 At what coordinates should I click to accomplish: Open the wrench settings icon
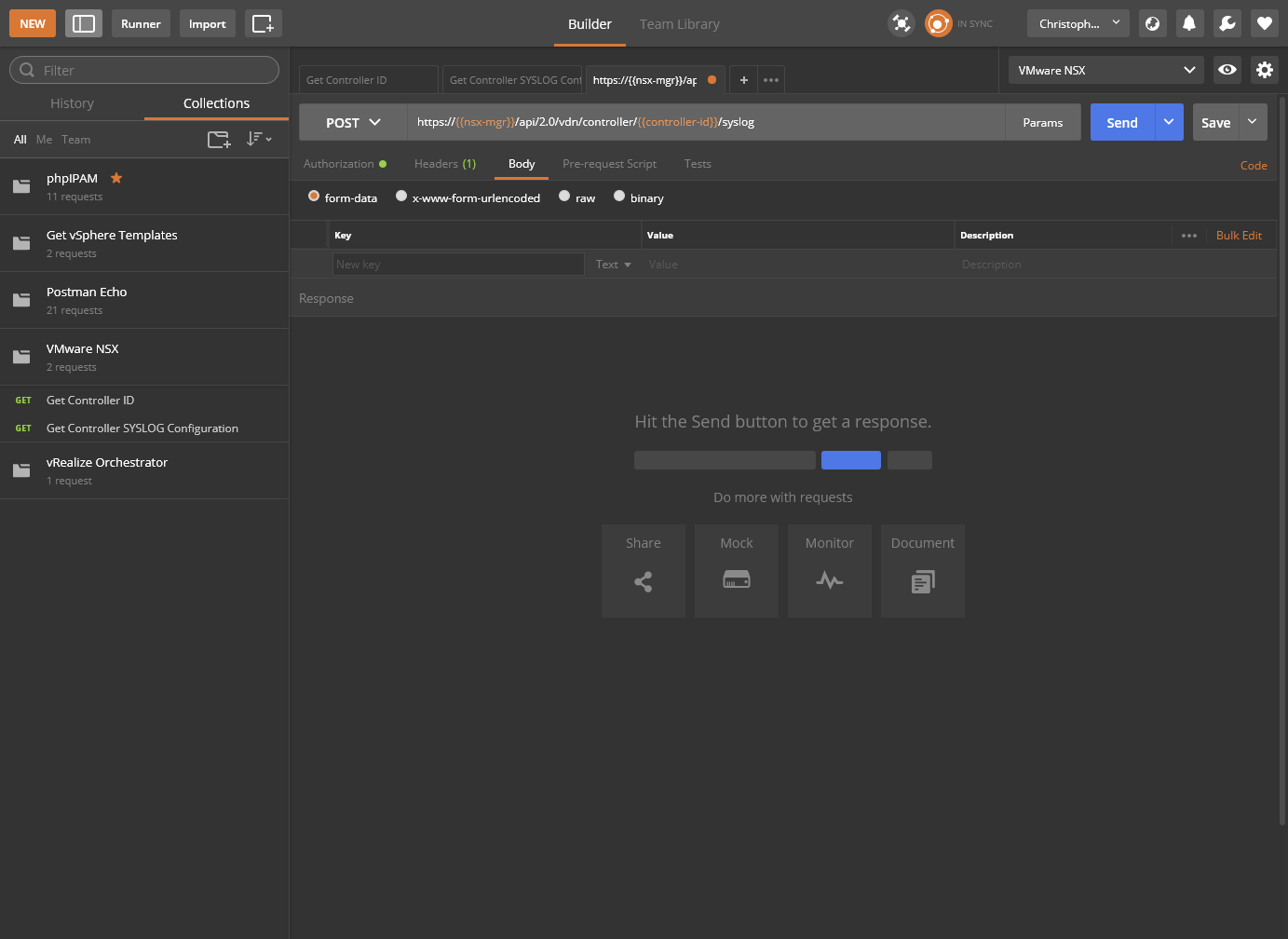click(1227, 23)
